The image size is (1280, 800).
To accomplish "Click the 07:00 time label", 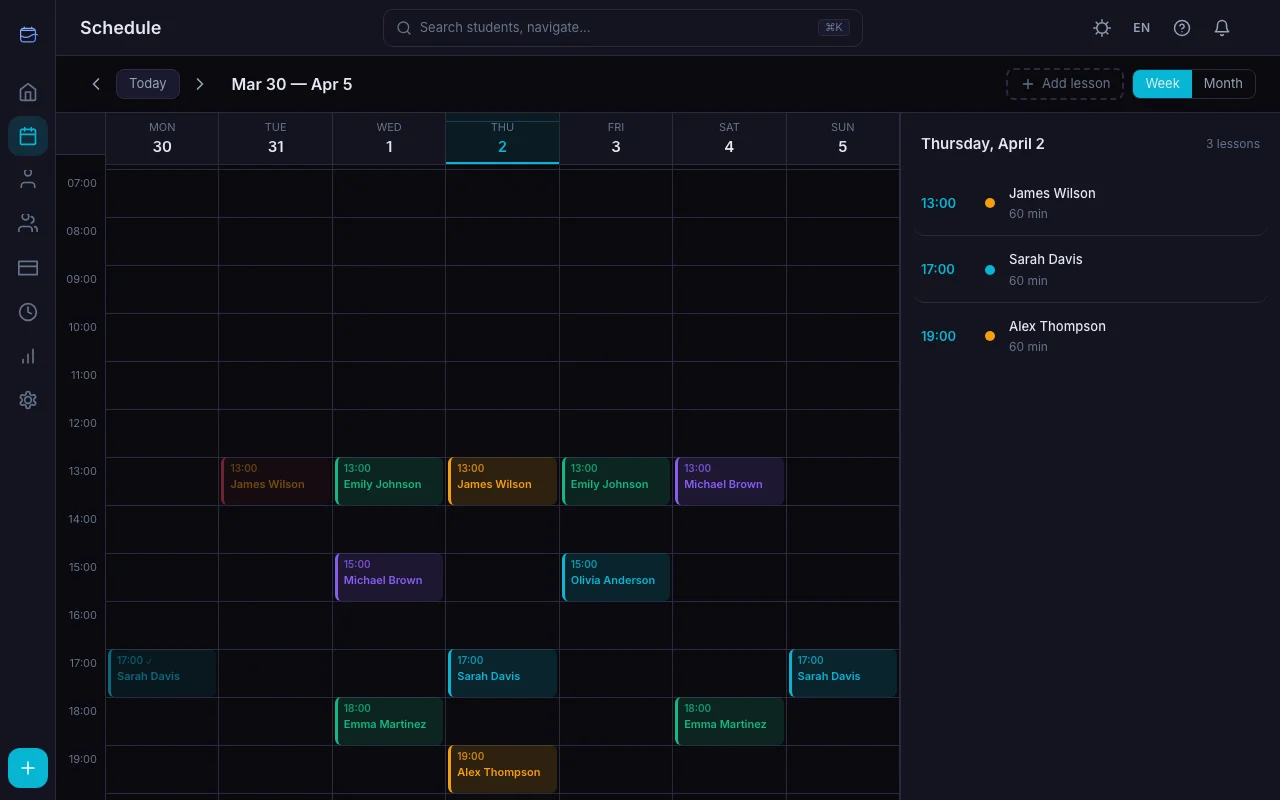I will [x=82, y=183].
